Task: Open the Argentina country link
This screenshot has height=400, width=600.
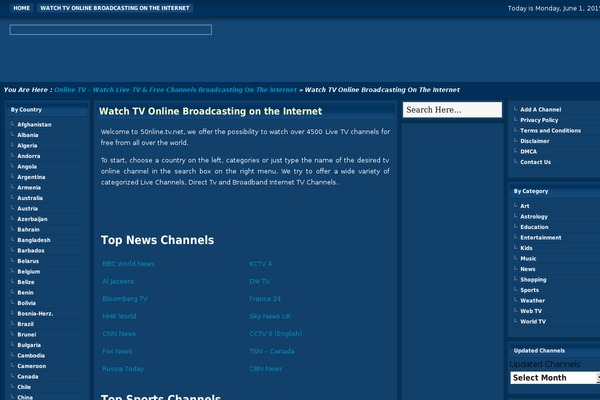Action: point(31,177)
